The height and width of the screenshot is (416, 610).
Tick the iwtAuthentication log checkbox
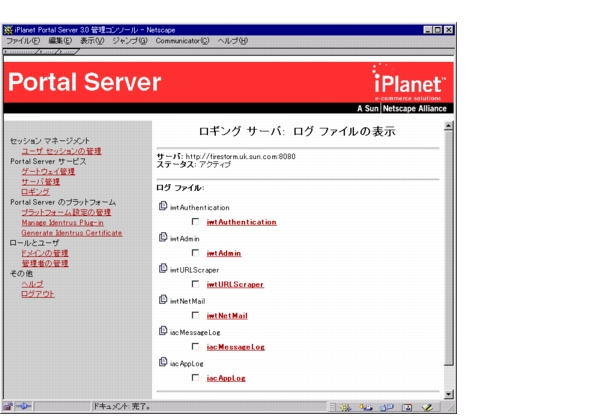coord(195,222)
